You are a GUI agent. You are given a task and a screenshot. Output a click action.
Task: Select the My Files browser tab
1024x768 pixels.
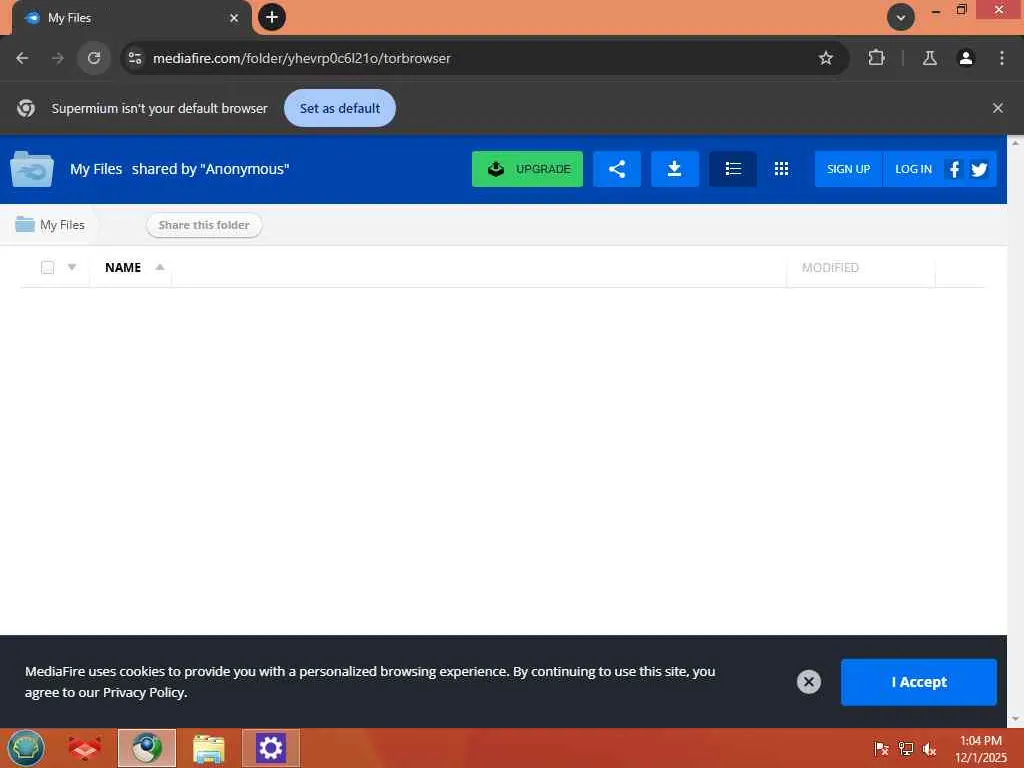click(x=131, y=18)
